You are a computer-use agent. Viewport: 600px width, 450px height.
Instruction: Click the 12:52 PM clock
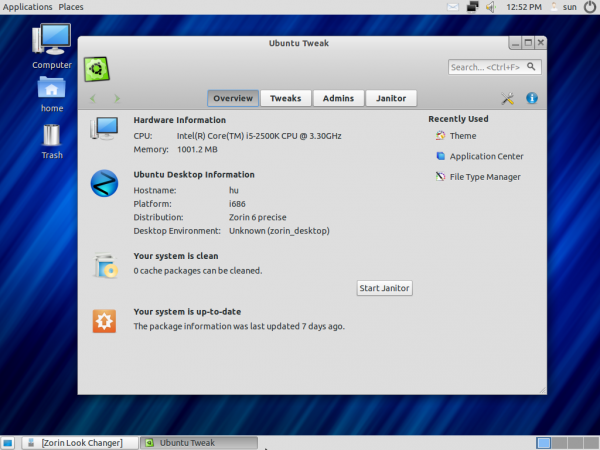(x=524, y=7)
